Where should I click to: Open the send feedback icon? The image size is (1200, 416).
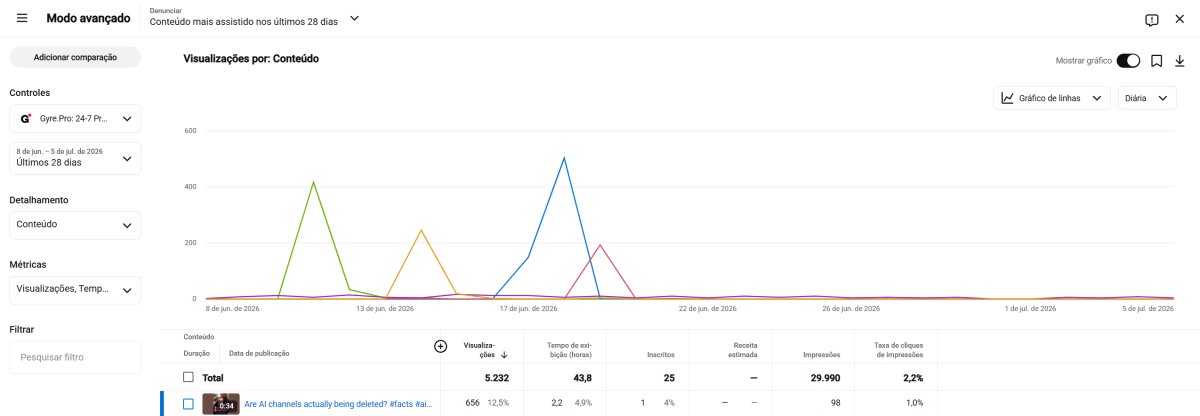point(1152,19)
